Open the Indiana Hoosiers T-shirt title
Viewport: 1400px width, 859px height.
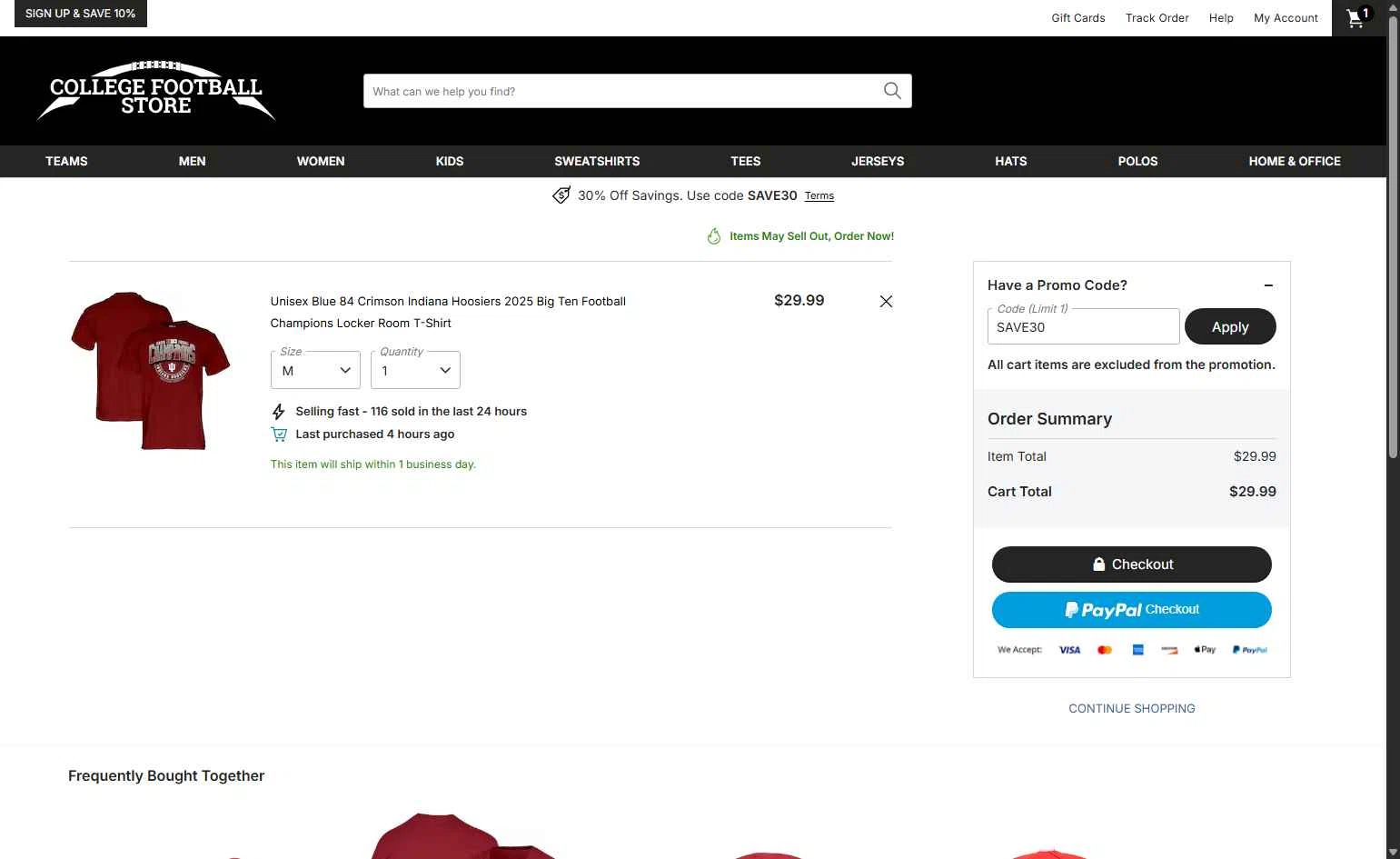[x=448, y=312]
